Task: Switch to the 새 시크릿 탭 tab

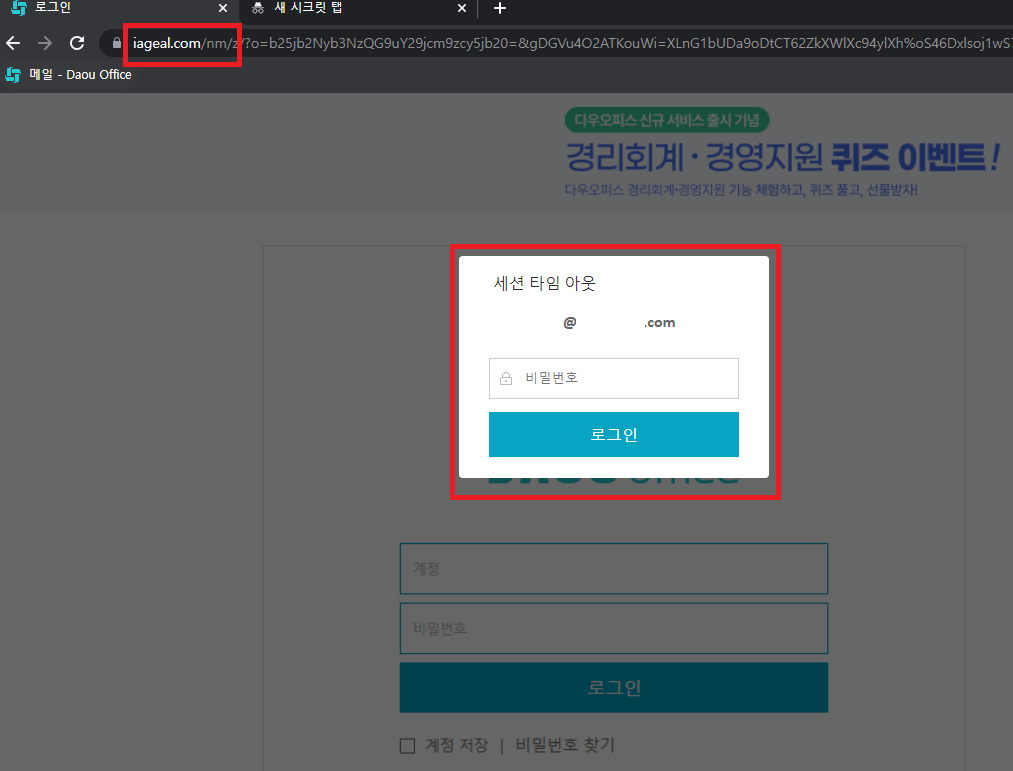Action: pyautogui.click(x=350, y=8)
